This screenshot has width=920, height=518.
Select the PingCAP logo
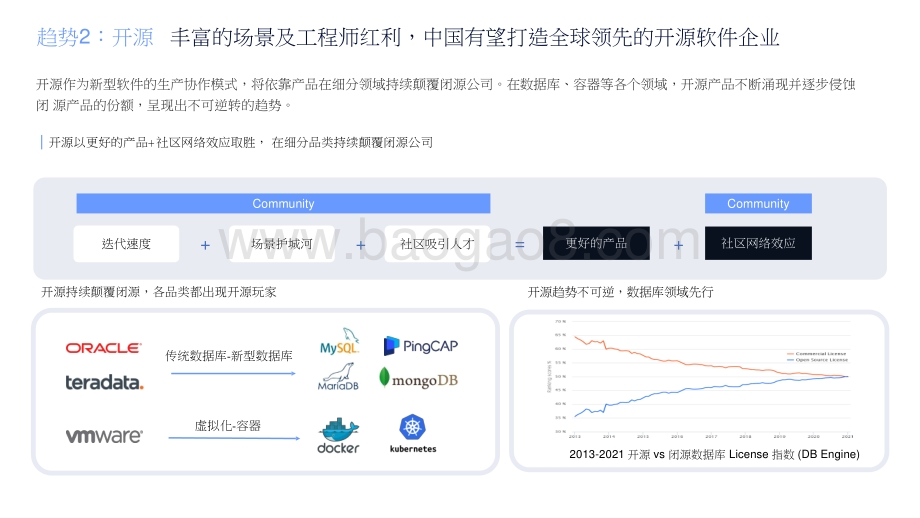tap(421, 346)
